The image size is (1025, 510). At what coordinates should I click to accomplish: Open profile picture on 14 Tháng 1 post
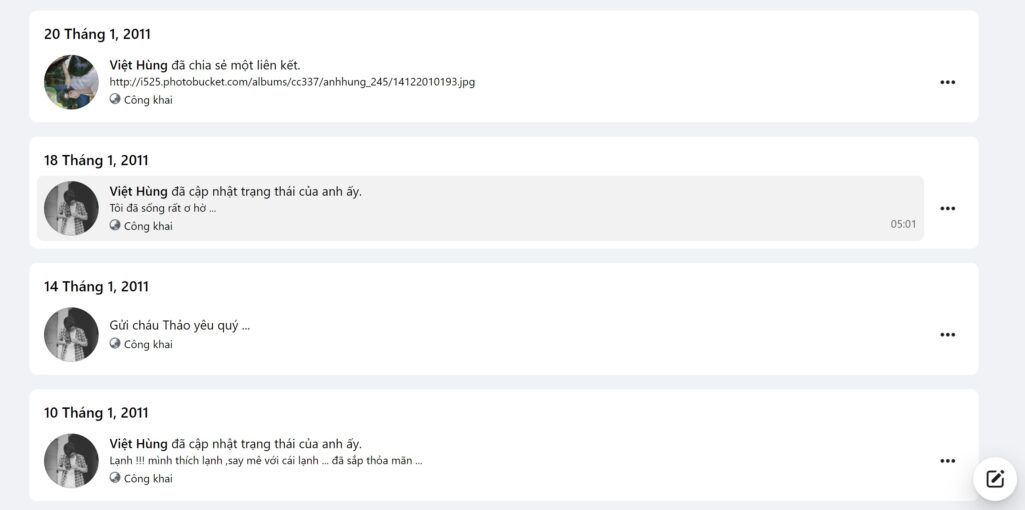pos(71,335)
